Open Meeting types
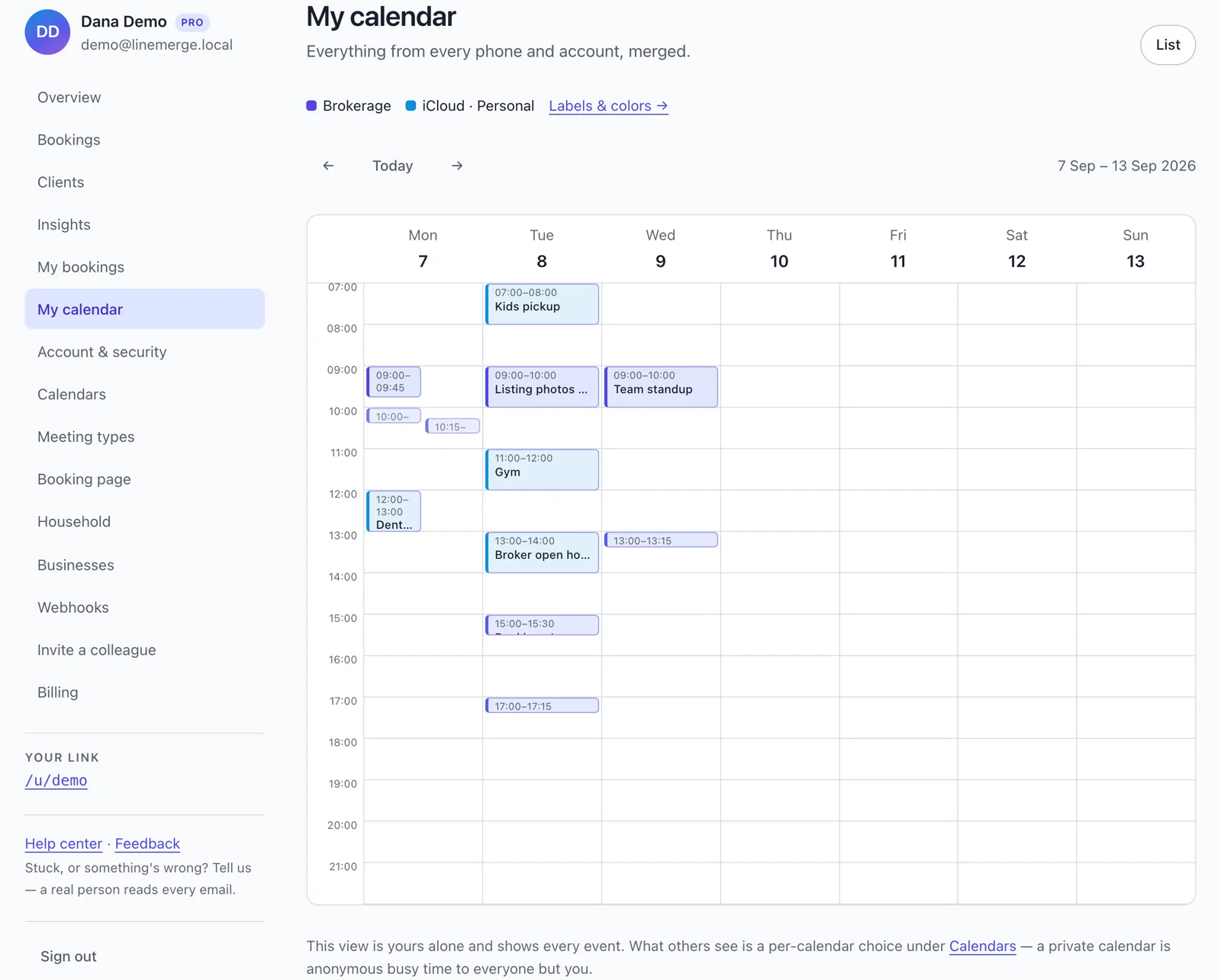This screenshot has width=1221, height=980. pos(145,437)
